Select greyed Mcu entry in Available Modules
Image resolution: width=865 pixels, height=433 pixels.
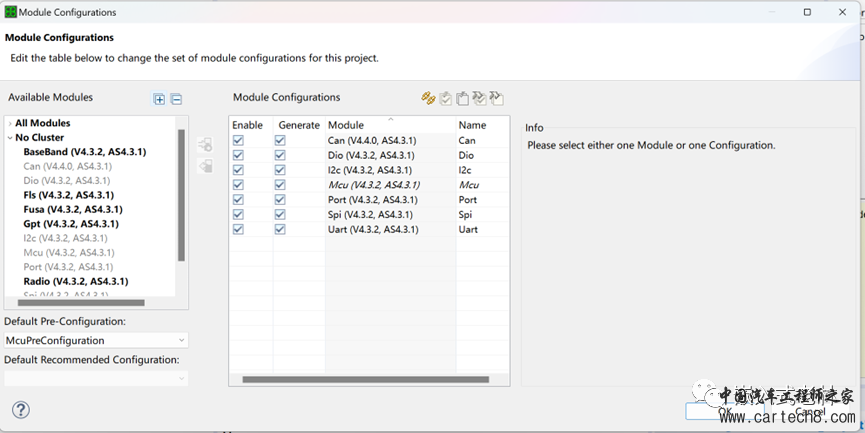68,252
